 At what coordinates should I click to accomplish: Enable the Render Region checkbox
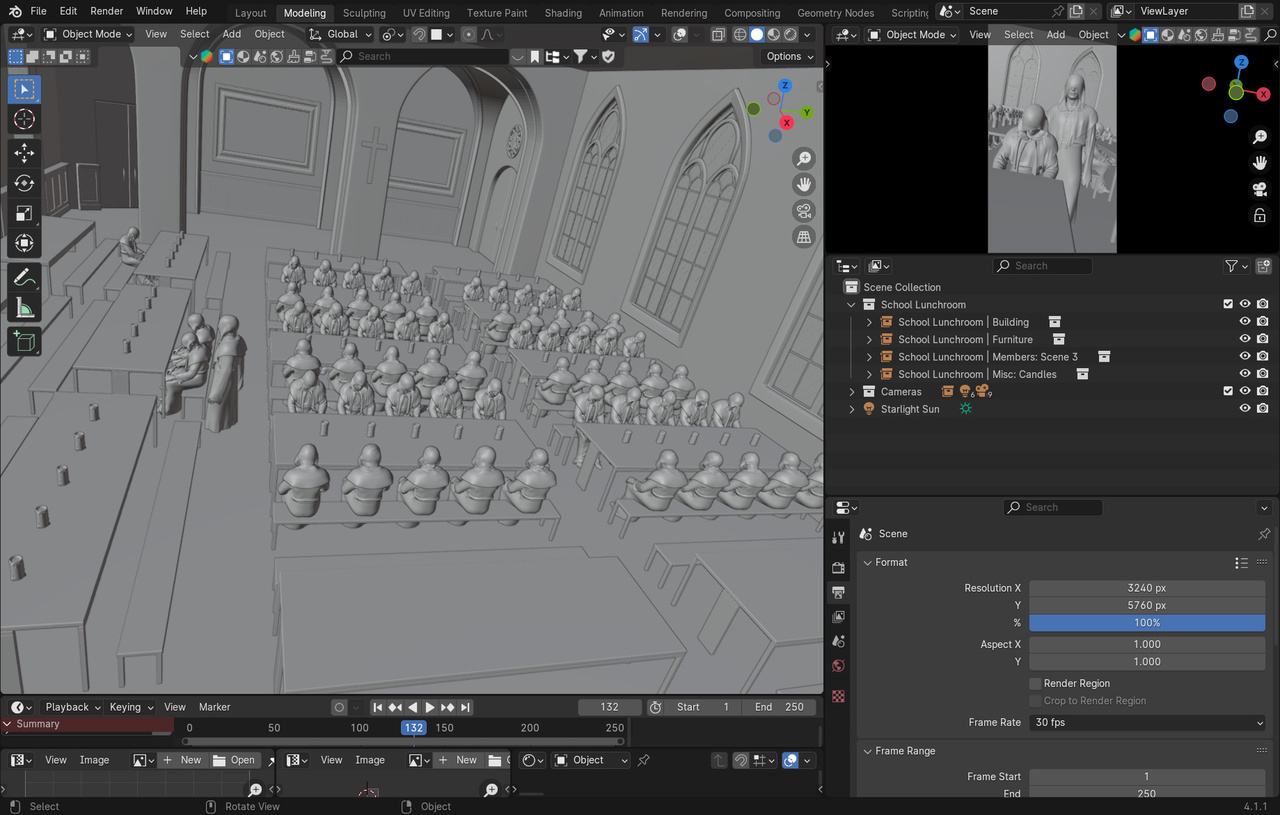point(1035,684)
